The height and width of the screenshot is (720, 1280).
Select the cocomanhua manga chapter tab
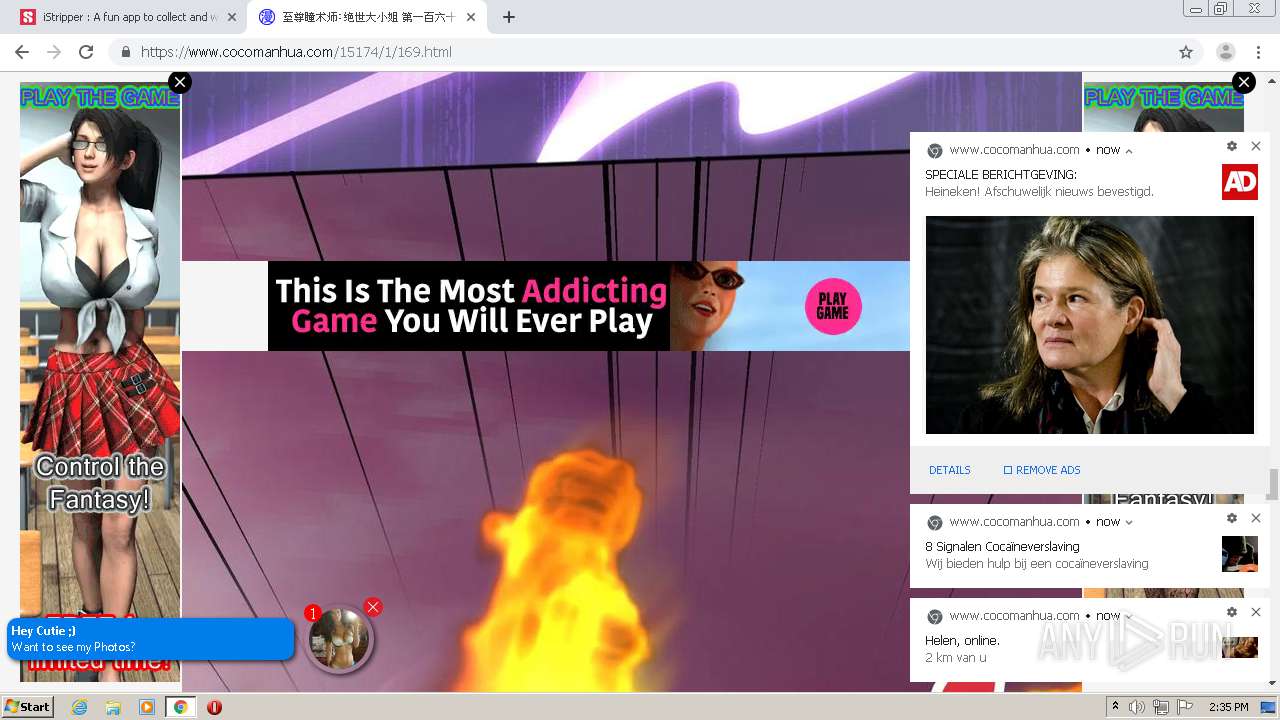tap(366, 17)
